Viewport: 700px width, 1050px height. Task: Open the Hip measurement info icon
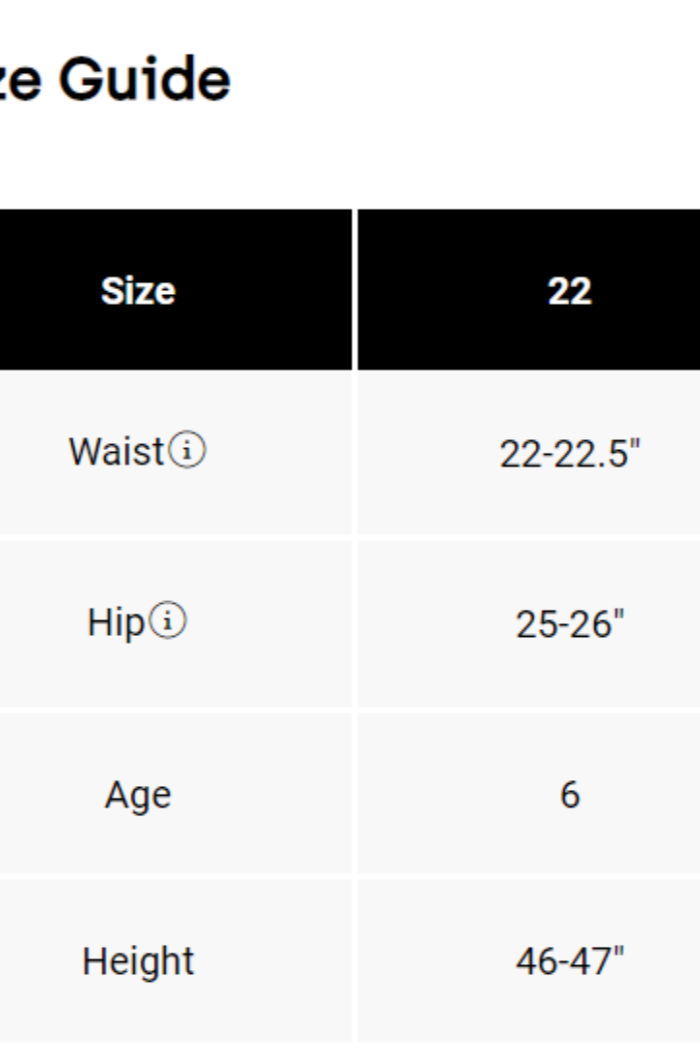point(168,622)
